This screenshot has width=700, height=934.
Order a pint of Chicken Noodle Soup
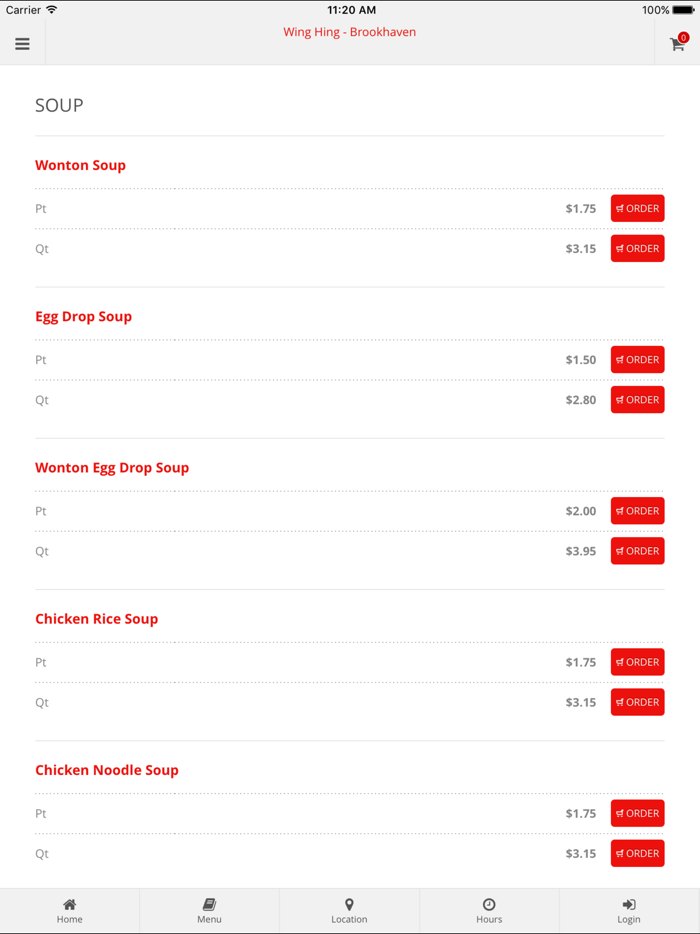click(x=637, y=813)
